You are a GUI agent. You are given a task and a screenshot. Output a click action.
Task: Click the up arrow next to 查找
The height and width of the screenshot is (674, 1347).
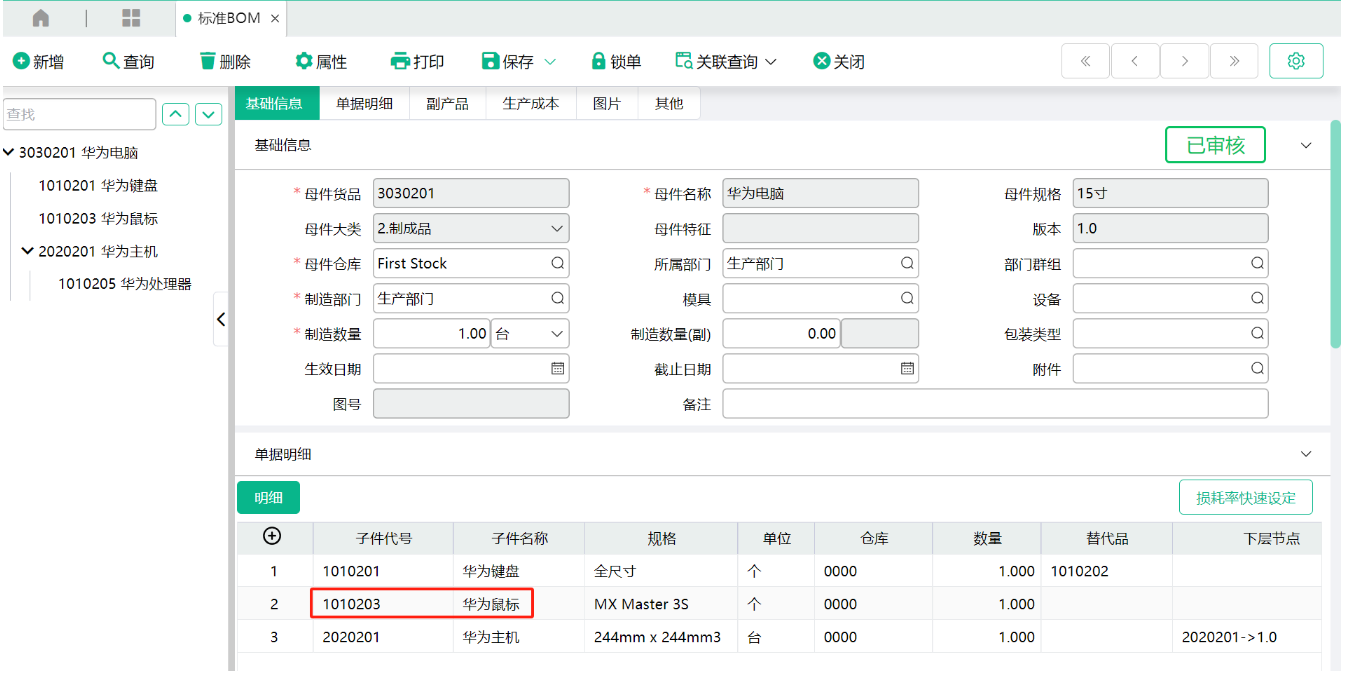pyautogui.click(x=175, y=114)
